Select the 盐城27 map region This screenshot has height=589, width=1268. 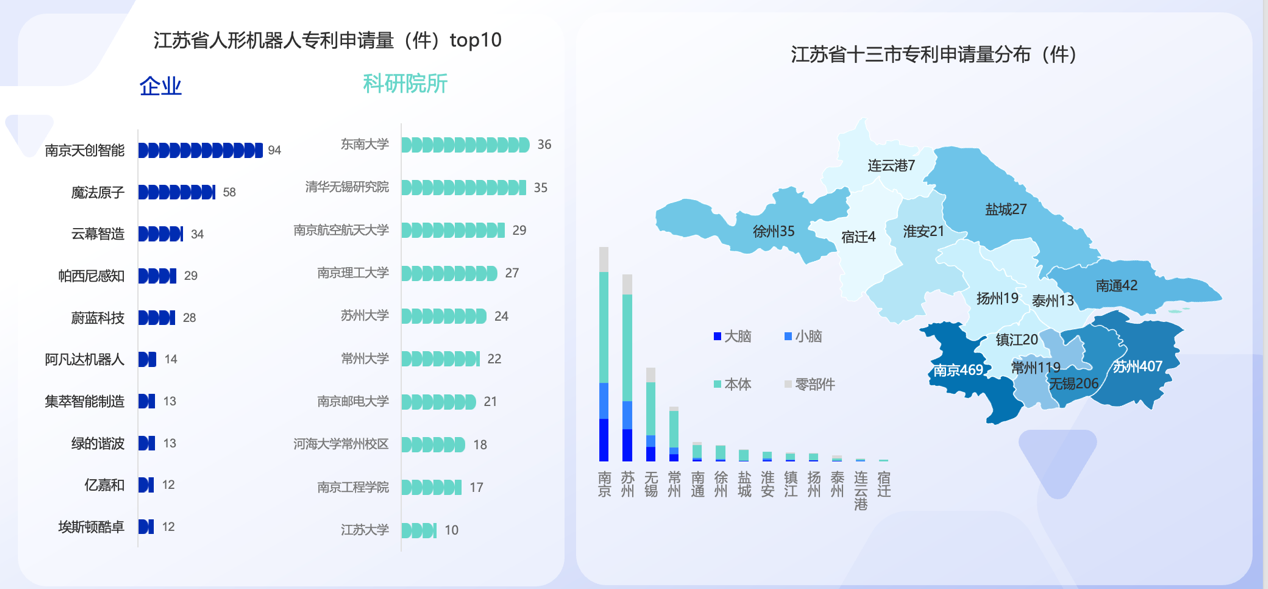tap(1005, 209)
